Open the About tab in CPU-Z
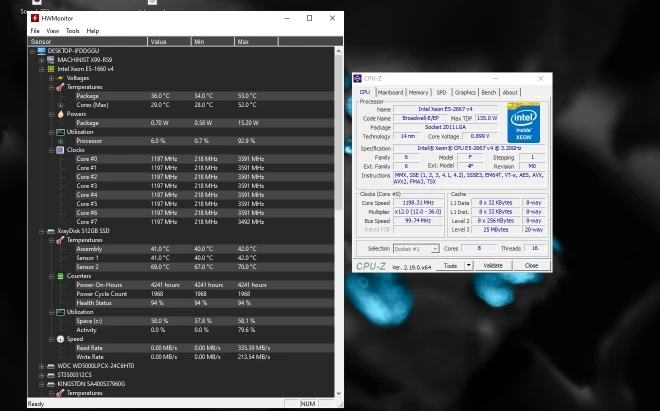Screen dimensions: 660x411 (510, 93)
